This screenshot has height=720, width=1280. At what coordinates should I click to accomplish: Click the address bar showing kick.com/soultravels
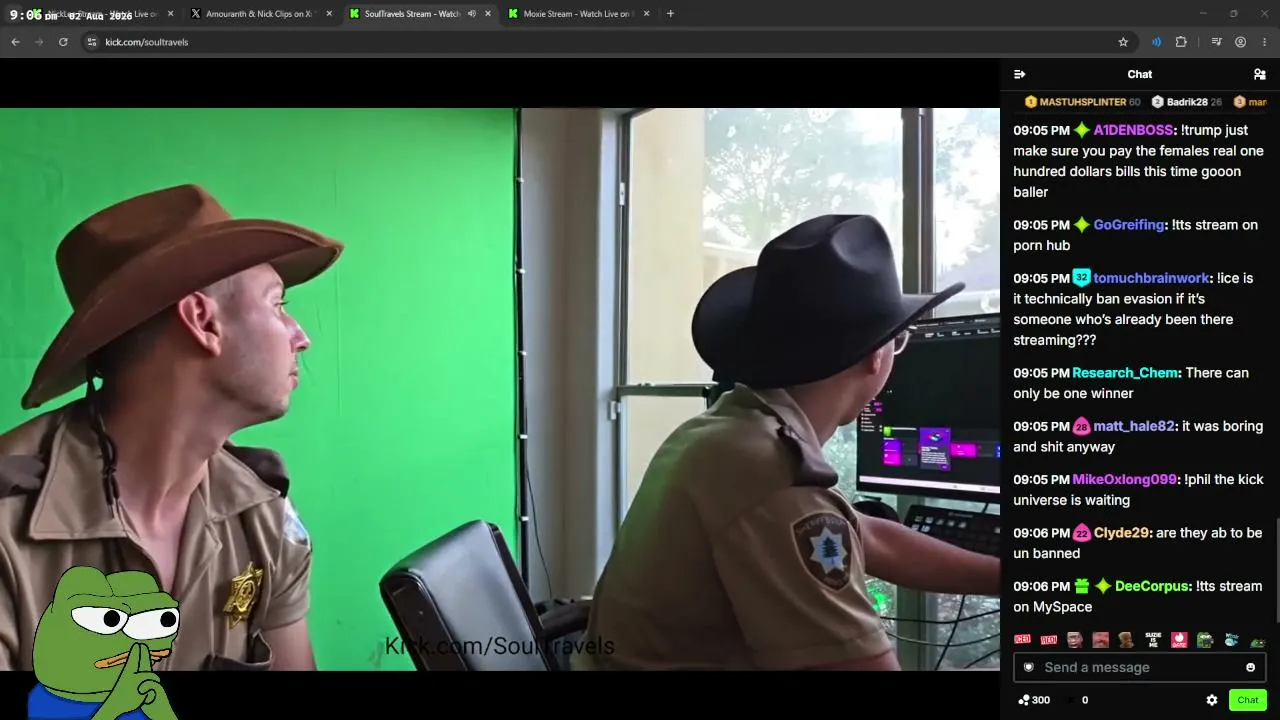pyautogui.click(x=600, y=42)
